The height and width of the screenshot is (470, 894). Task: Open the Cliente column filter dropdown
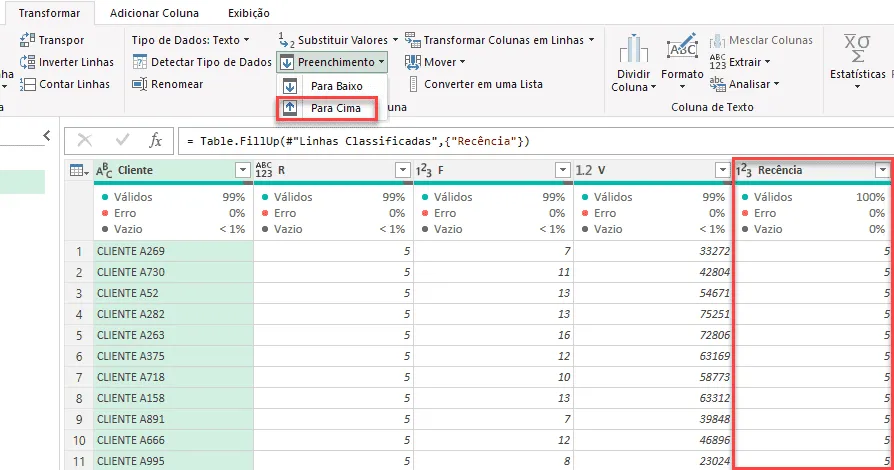pos(243,170)
